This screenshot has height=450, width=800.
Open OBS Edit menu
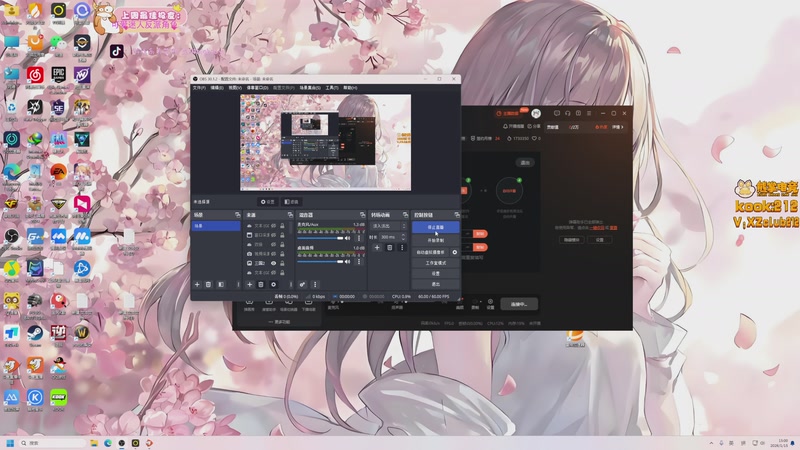[x=217, y=88]
